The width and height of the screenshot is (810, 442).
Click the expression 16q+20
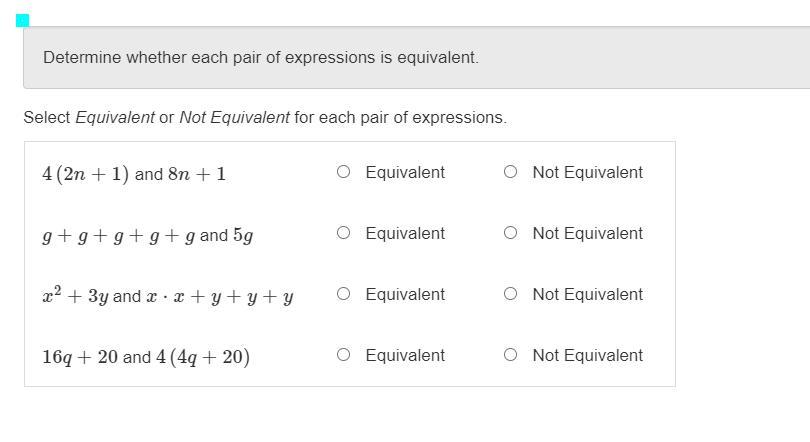pos(80,357)
